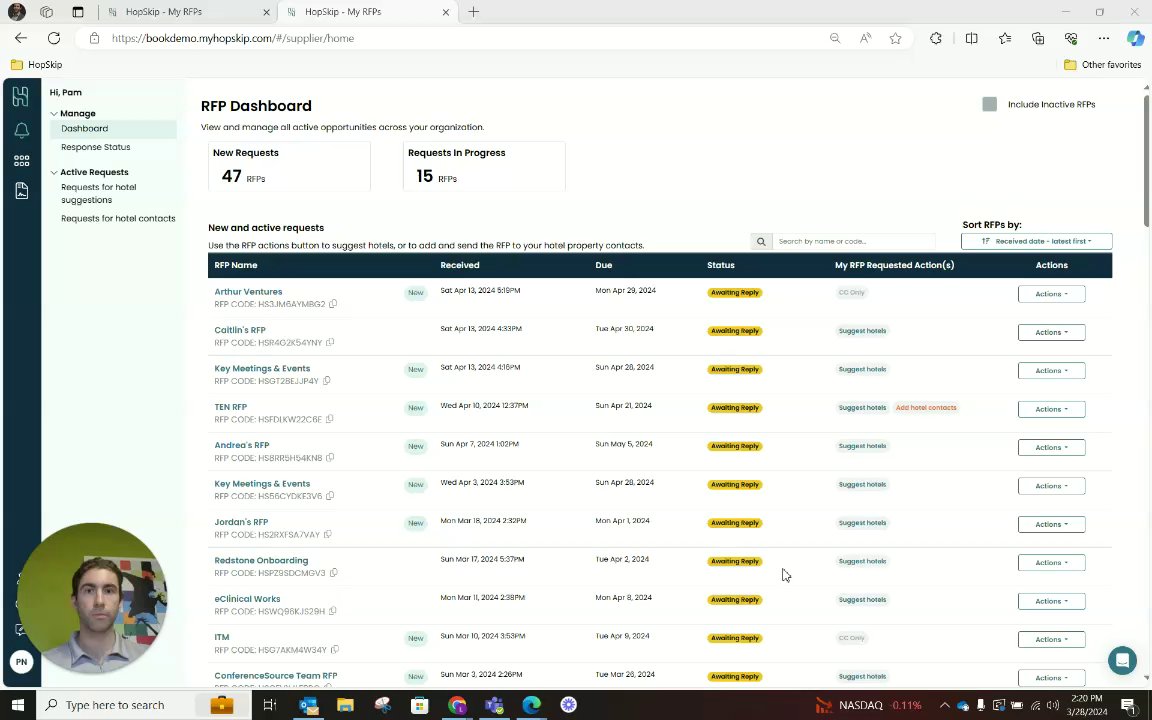Screen dimensions: 1152x720
Task: Add page to favorites star icon
Action: click(895, 38)
